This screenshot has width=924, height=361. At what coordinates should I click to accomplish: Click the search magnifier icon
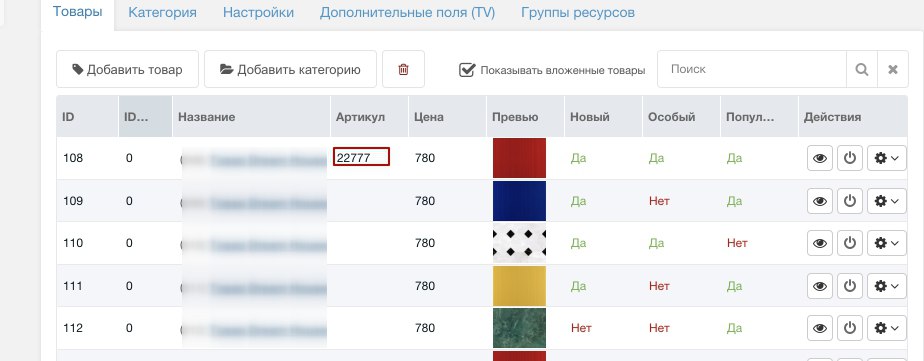pos(862,69)
